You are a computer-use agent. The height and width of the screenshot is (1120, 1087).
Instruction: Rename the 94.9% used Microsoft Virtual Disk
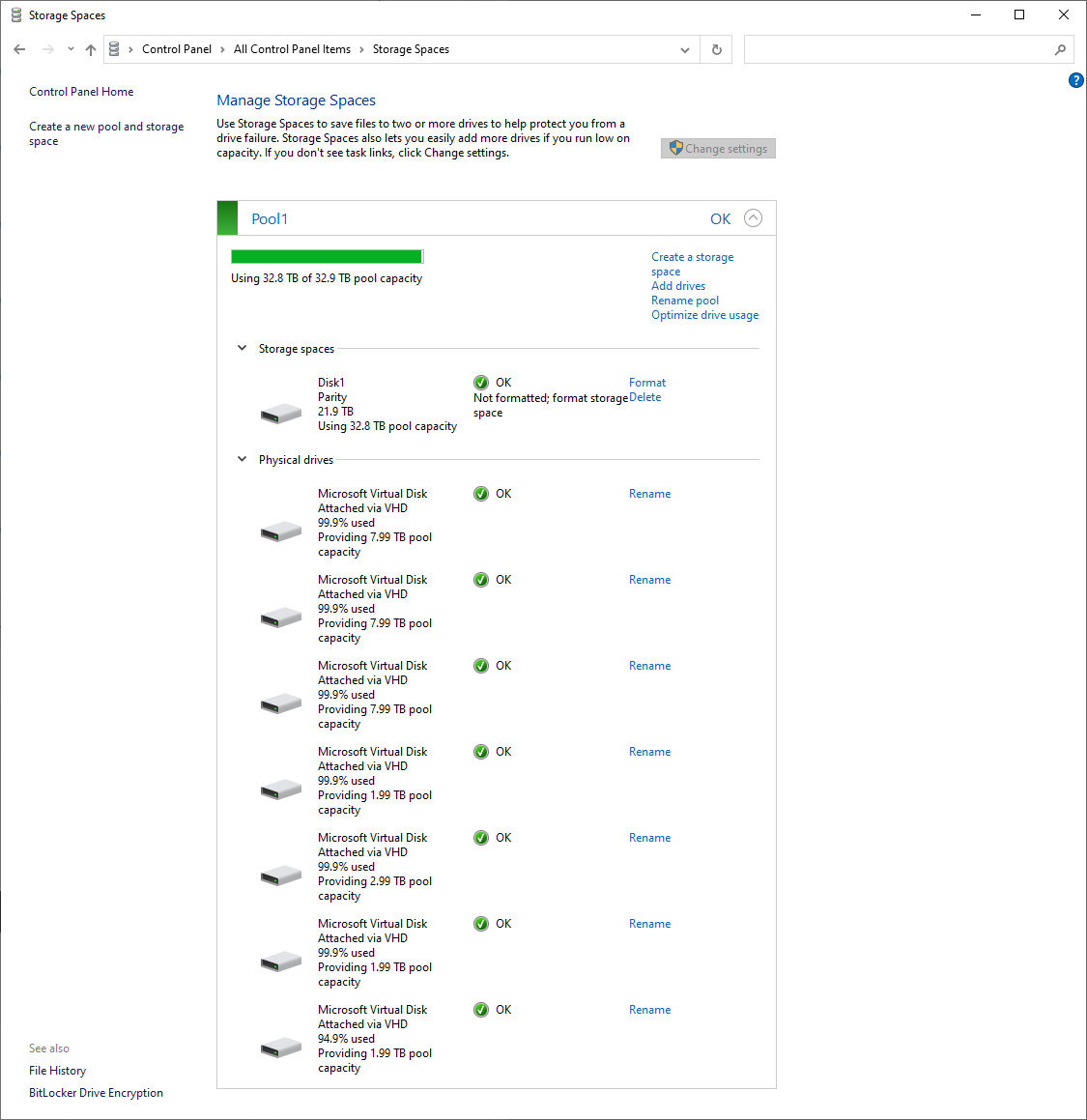pos(650,1009)
